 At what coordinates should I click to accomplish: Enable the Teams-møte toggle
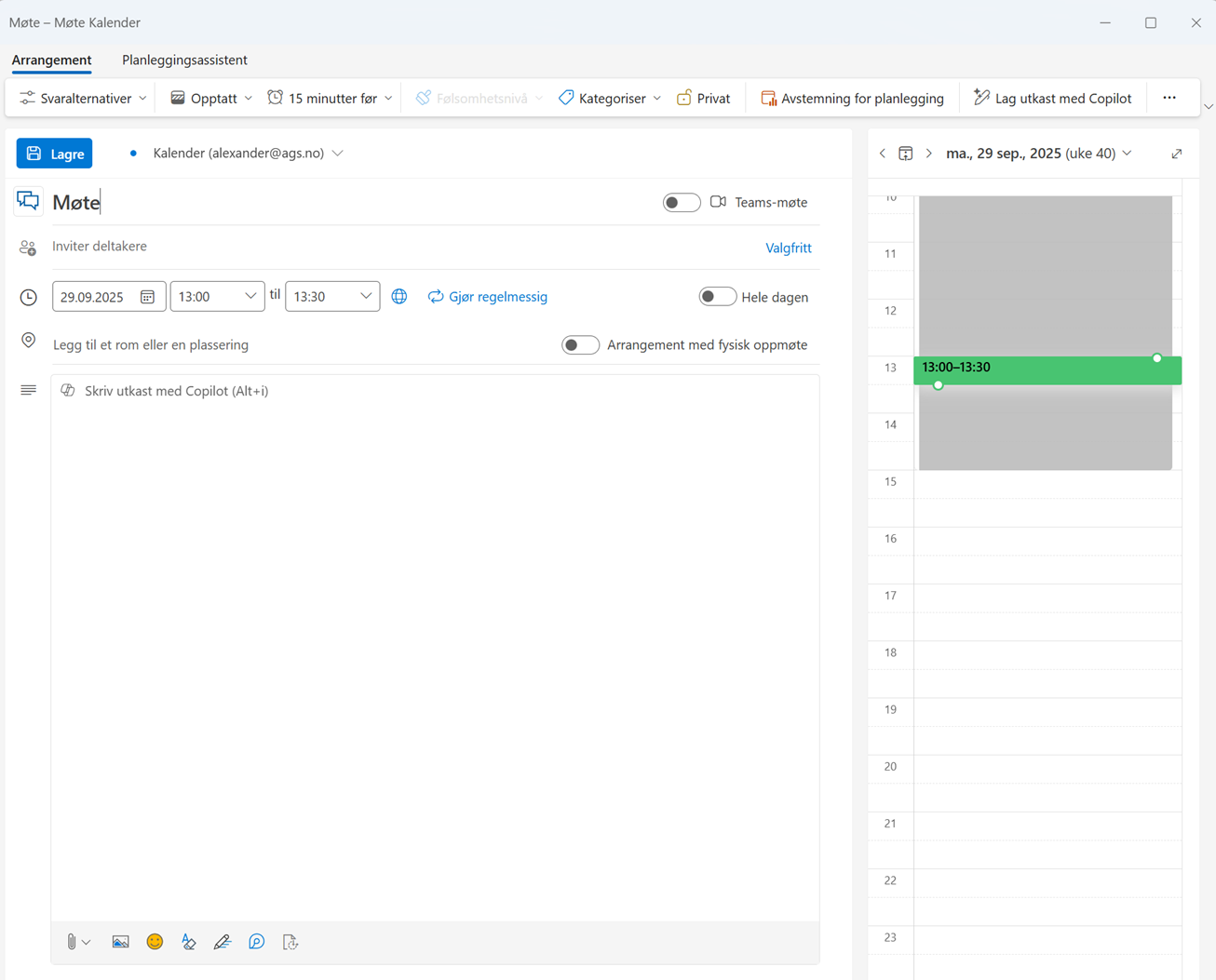click(682, 203)
